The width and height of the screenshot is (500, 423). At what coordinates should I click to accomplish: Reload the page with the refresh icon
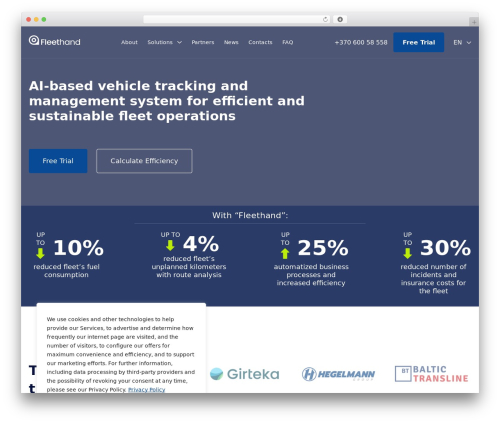pos(325,19)
